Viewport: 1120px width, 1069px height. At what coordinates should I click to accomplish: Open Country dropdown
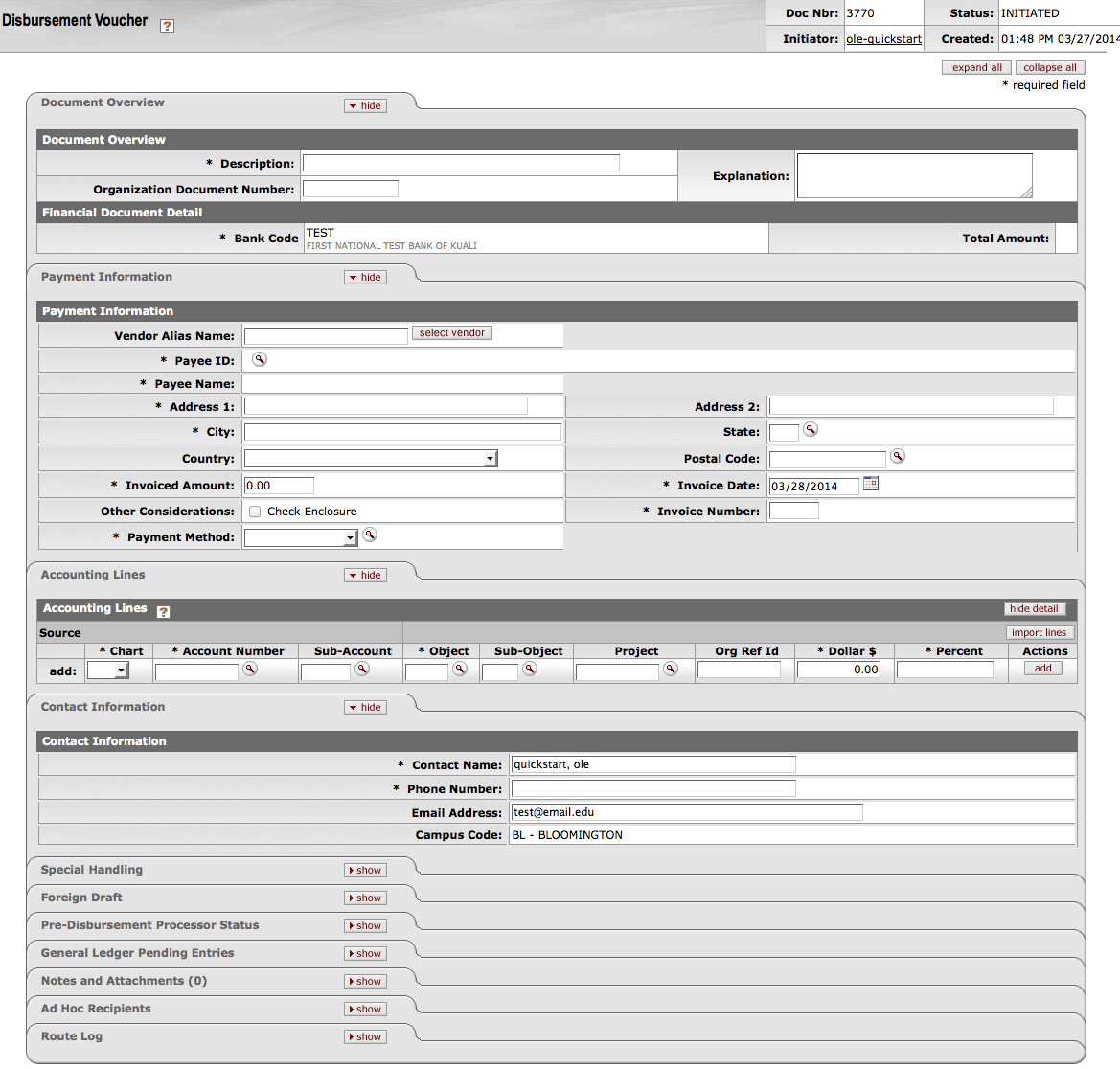(x=371, y=459)
